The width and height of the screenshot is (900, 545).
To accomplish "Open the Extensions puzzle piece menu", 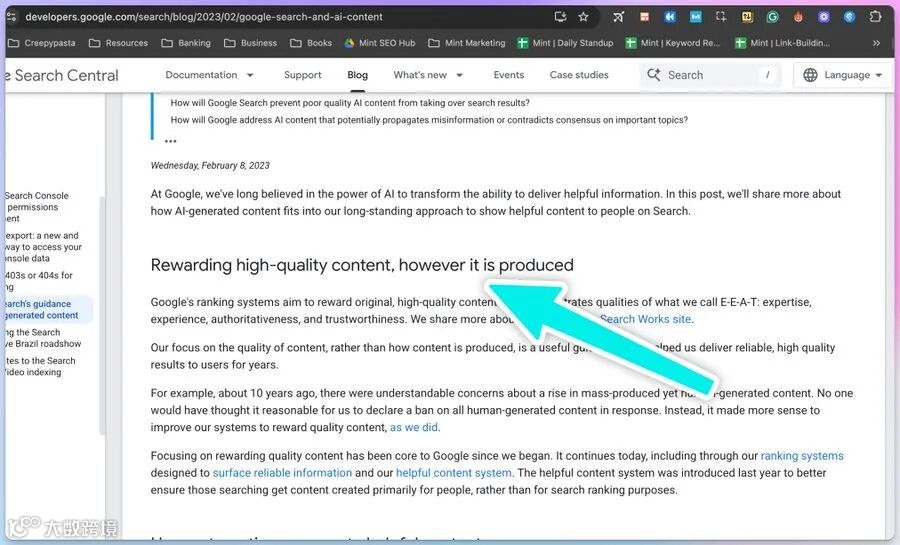I will pyautogui.click(x=875, y=17).
